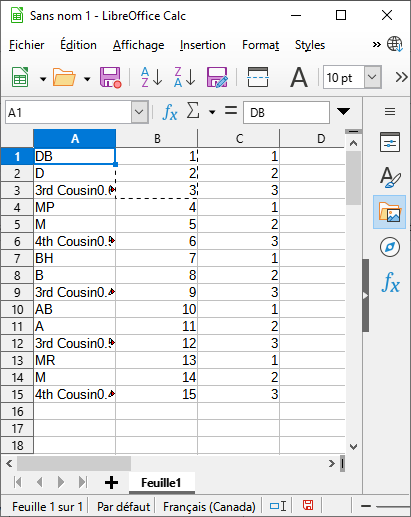The image size is (411, 517).
Task: Click the formula input line showing DB
Action: pos(286,113)
